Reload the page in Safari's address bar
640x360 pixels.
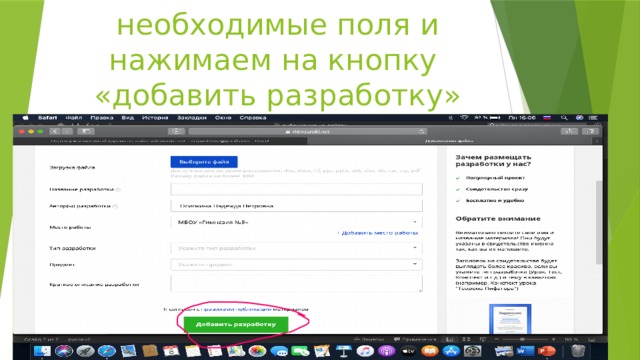tap(421, 131)
